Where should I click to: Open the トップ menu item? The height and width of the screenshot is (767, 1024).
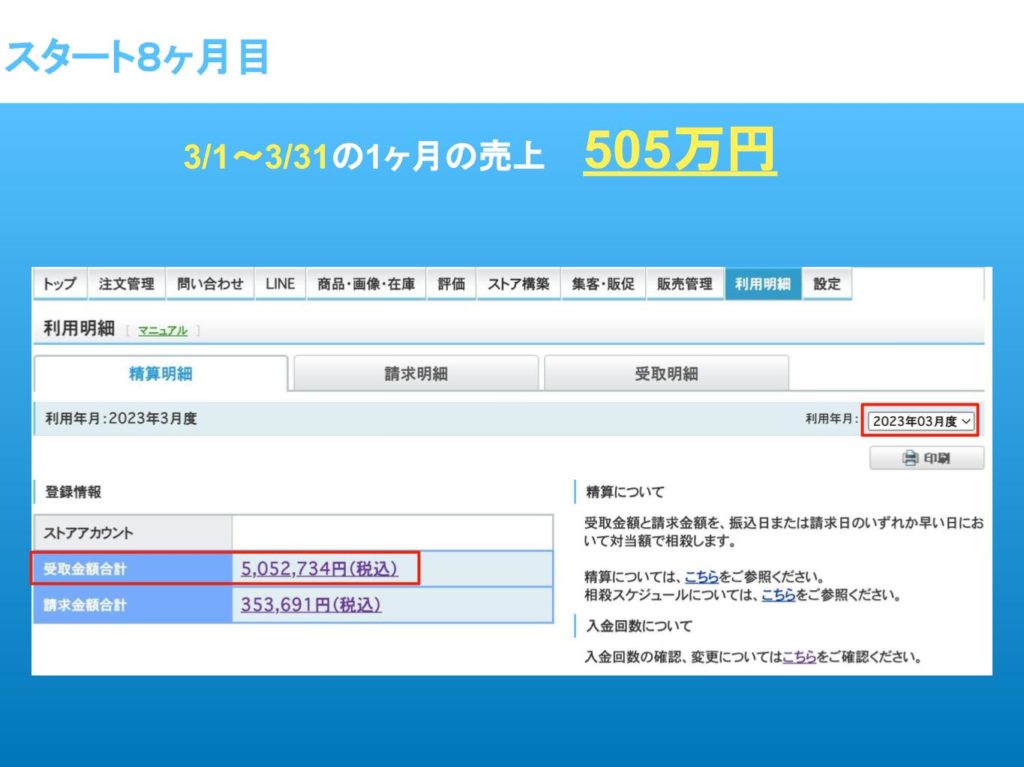click(x=60, y=284)
